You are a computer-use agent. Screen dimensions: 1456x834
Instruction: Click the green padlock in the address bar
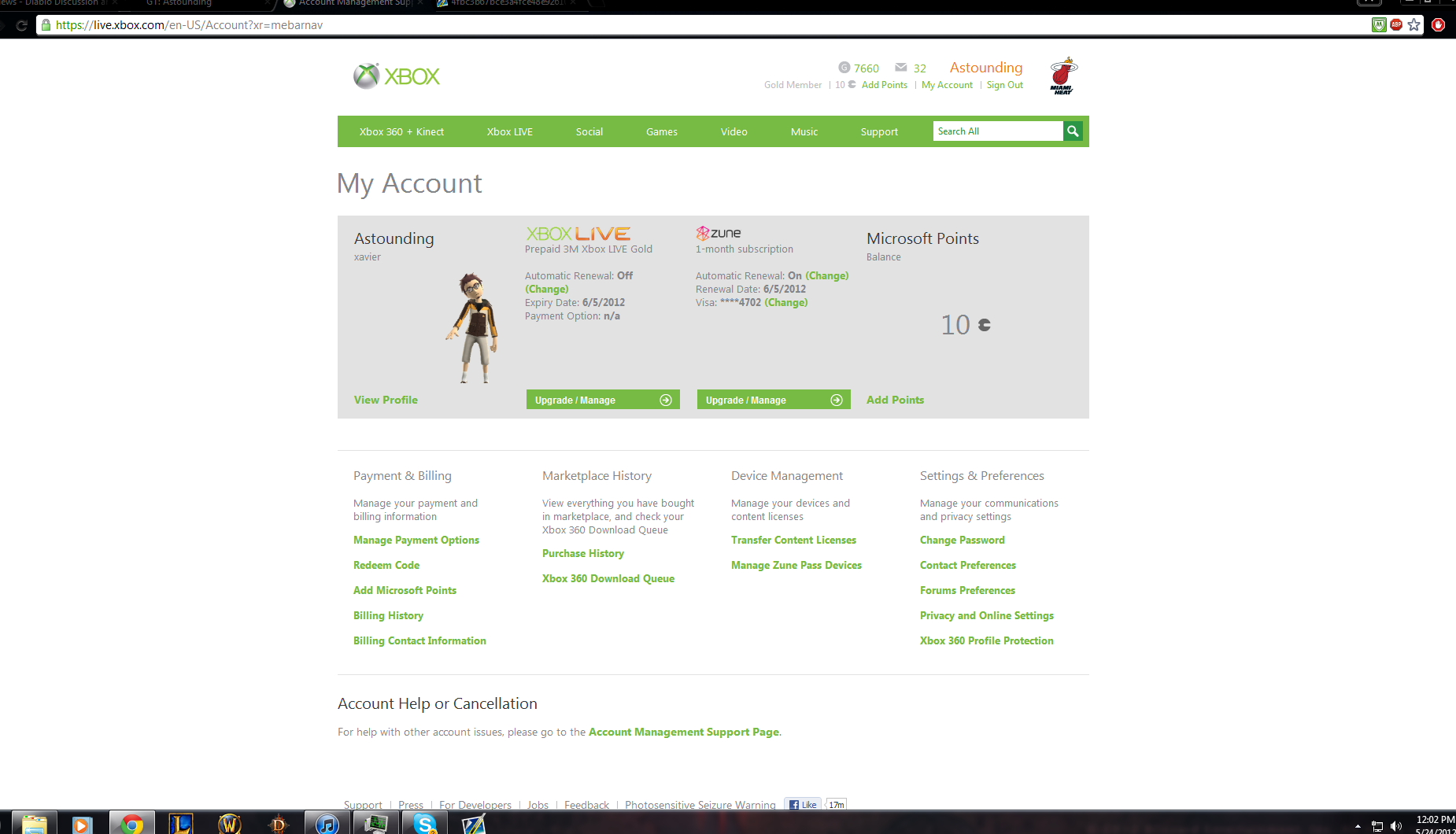[46, 25]
